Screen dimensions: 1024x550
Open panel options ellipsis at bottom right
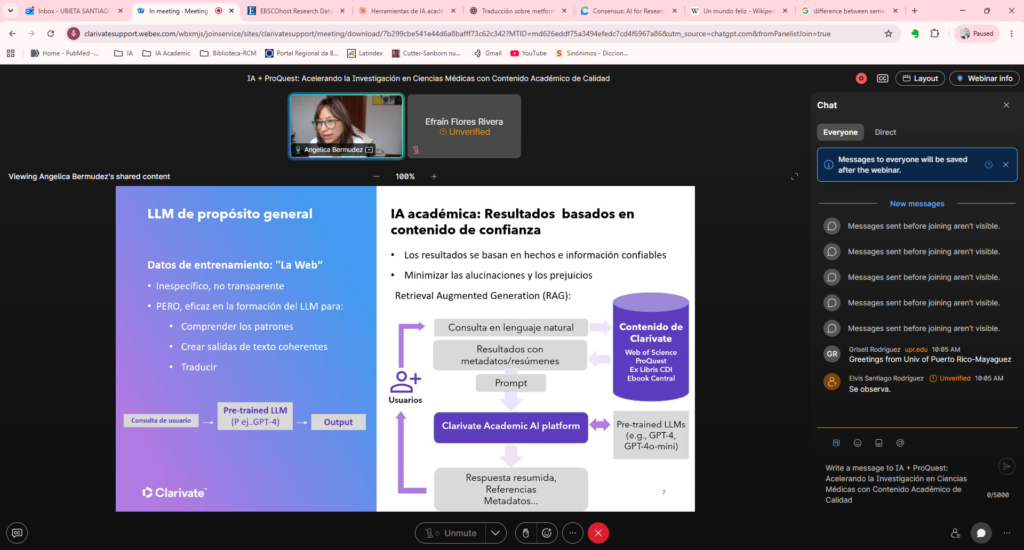coord(1006,533)
